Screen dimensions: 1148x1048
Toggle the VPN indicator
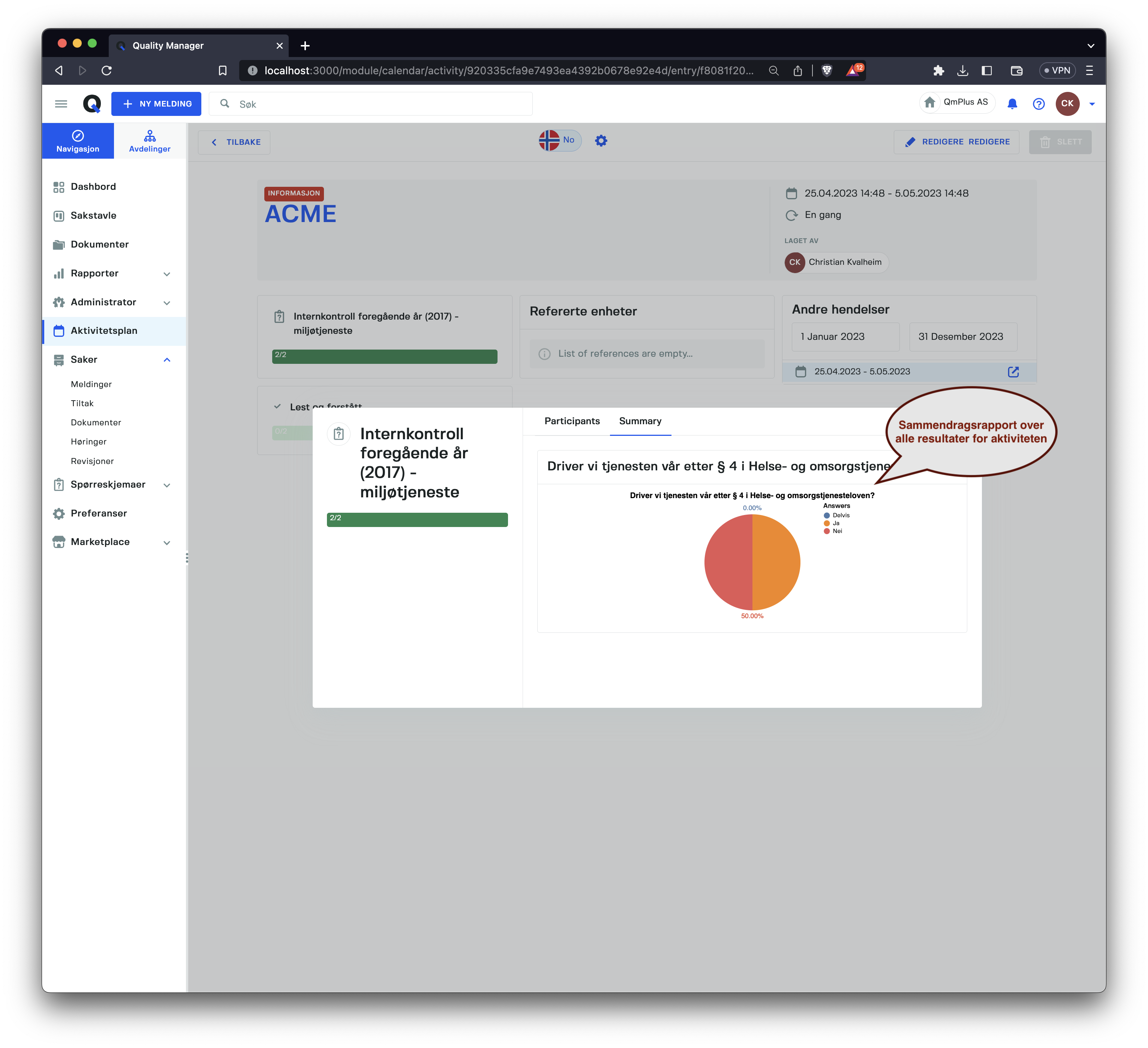point(1057,70)
